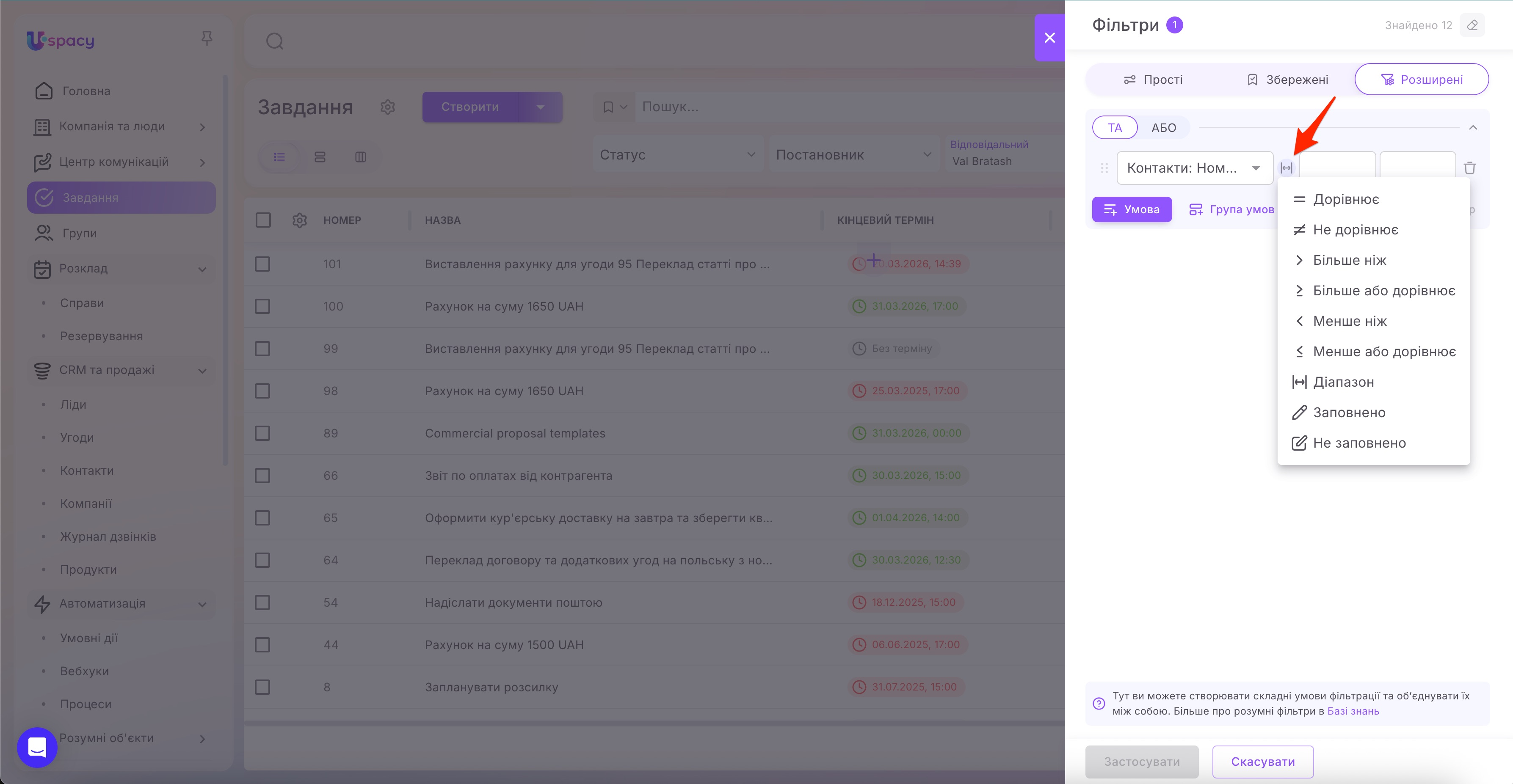
Task: Open the chat support bubble icon
Action: pyautogui.click(x=37, y=747)
